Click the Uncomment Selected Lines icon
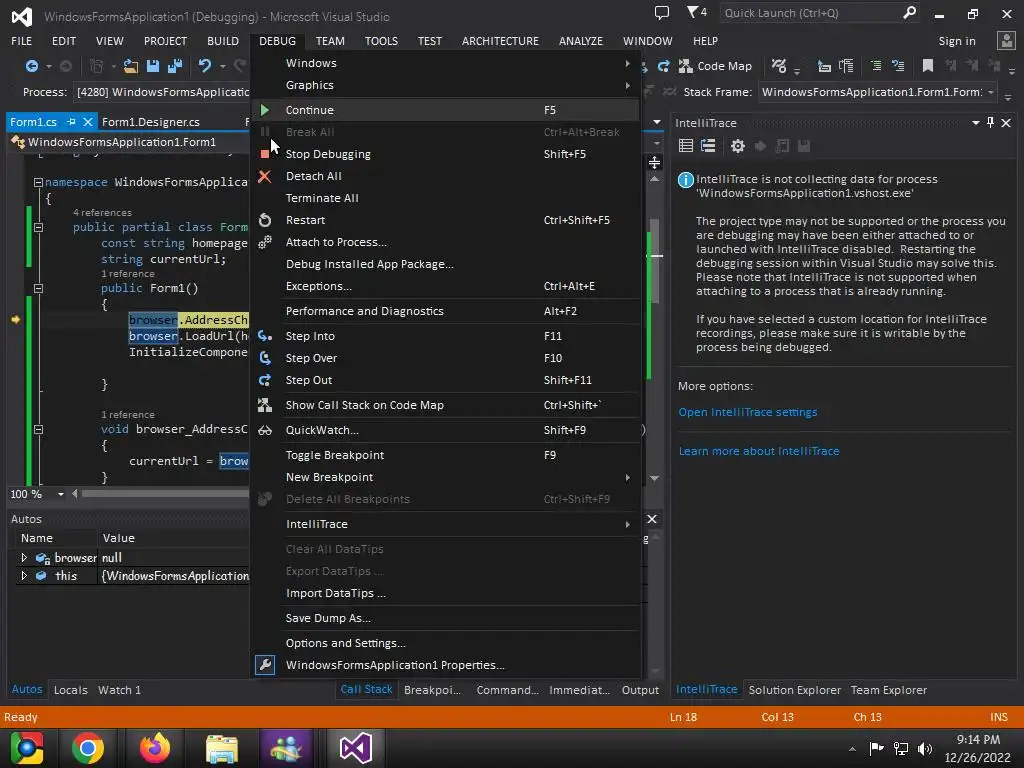 [898, 66]
